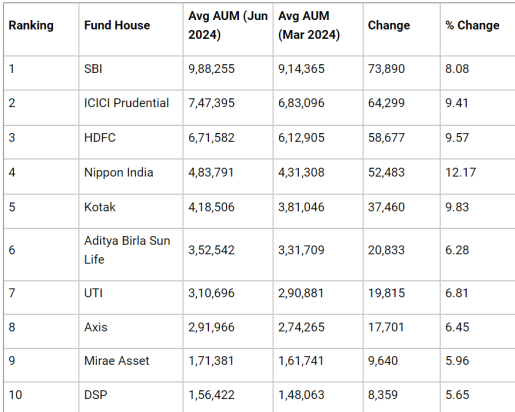Select the Mirae Asset cell

click(117, 361)
